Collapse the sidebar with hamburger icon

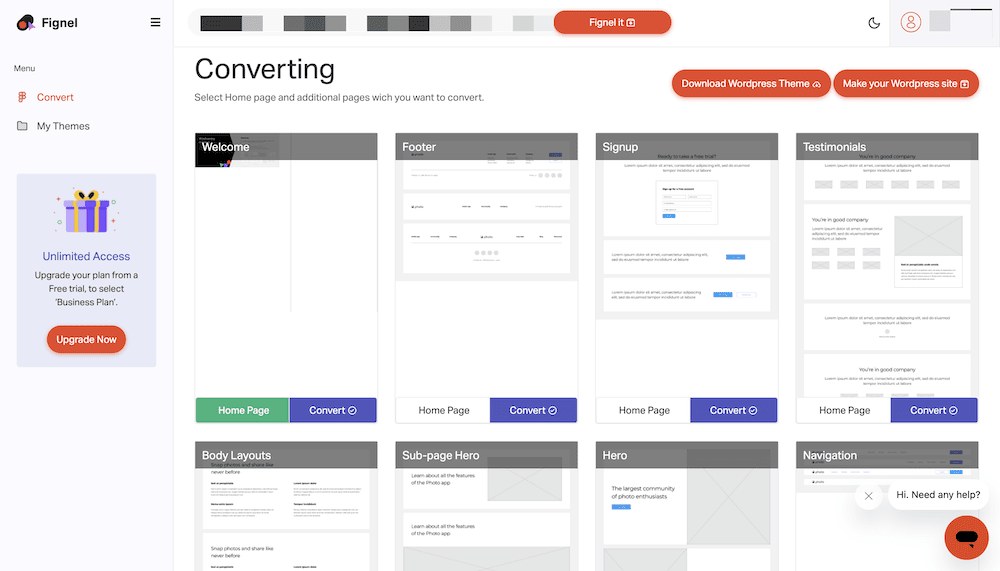pos(155,22)
